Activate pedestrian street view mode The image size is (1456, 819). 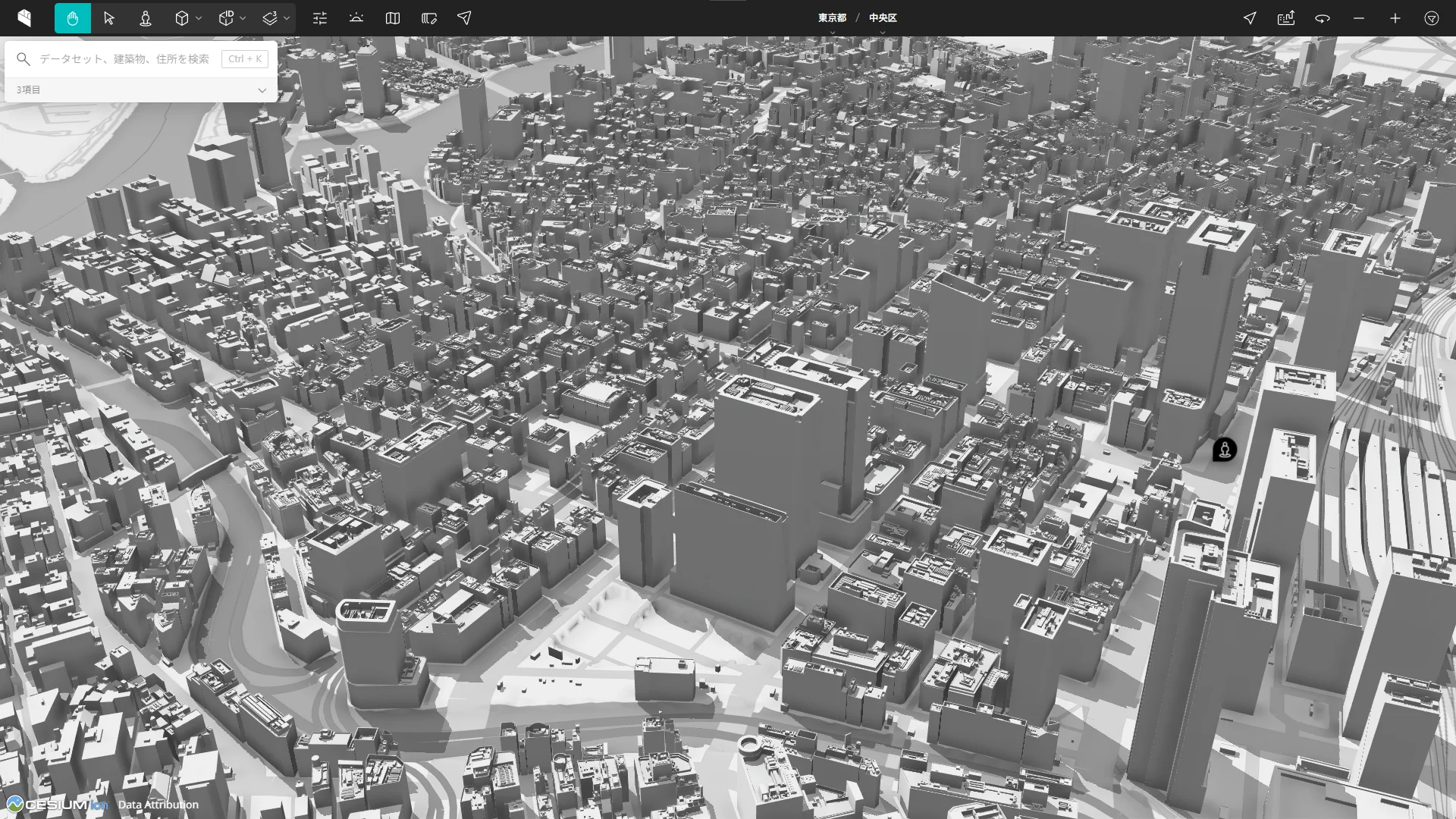pos(145,17)
